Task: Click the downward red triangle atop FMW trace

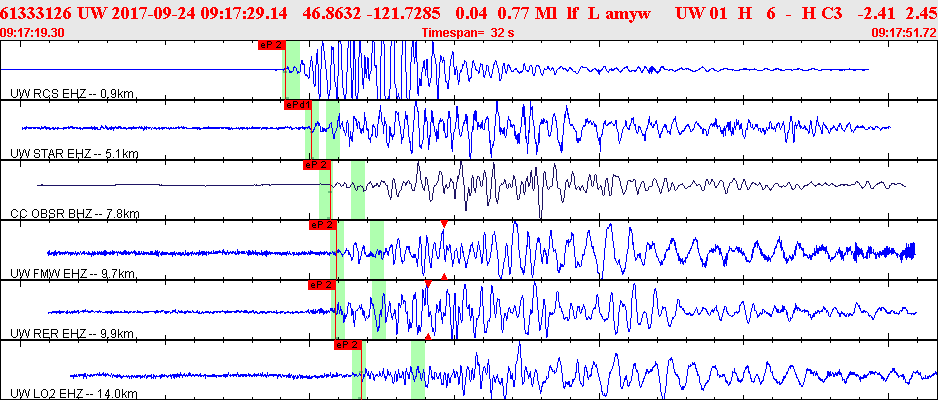Action: 444,224
